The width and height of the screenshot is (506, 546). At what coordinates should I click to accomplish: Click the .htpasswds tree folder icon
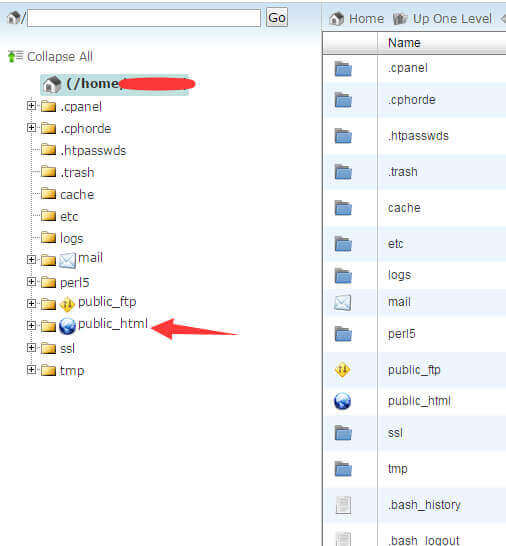(x=48, y=150)
